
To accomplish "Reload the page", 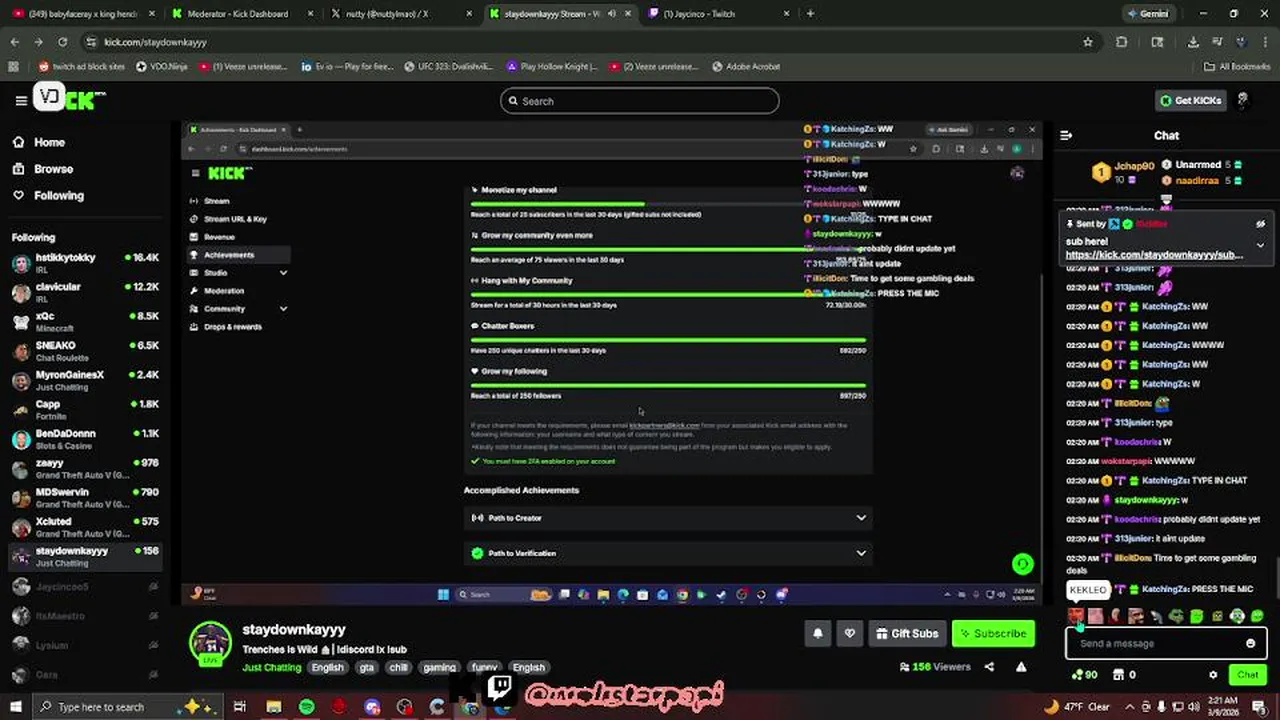I will 62,42.
